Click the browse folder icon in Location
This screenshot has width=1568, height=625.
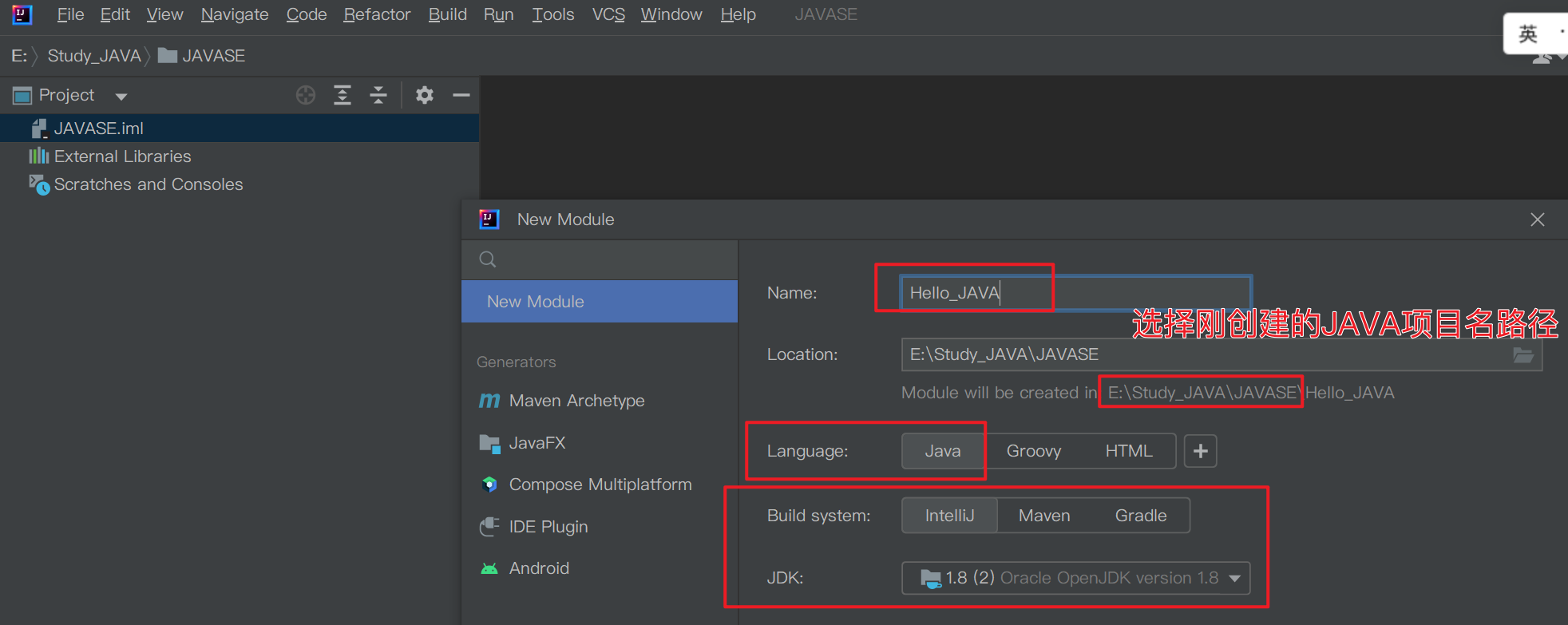pyautogui.click(x=1523, y=354)
